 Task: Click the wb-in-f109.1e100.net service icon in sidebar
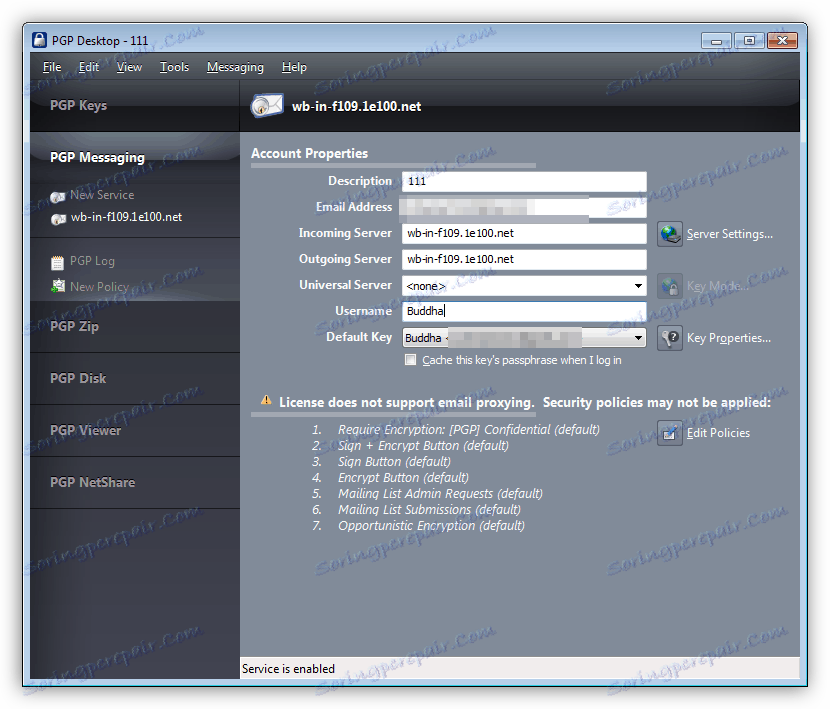click(58, 218)
